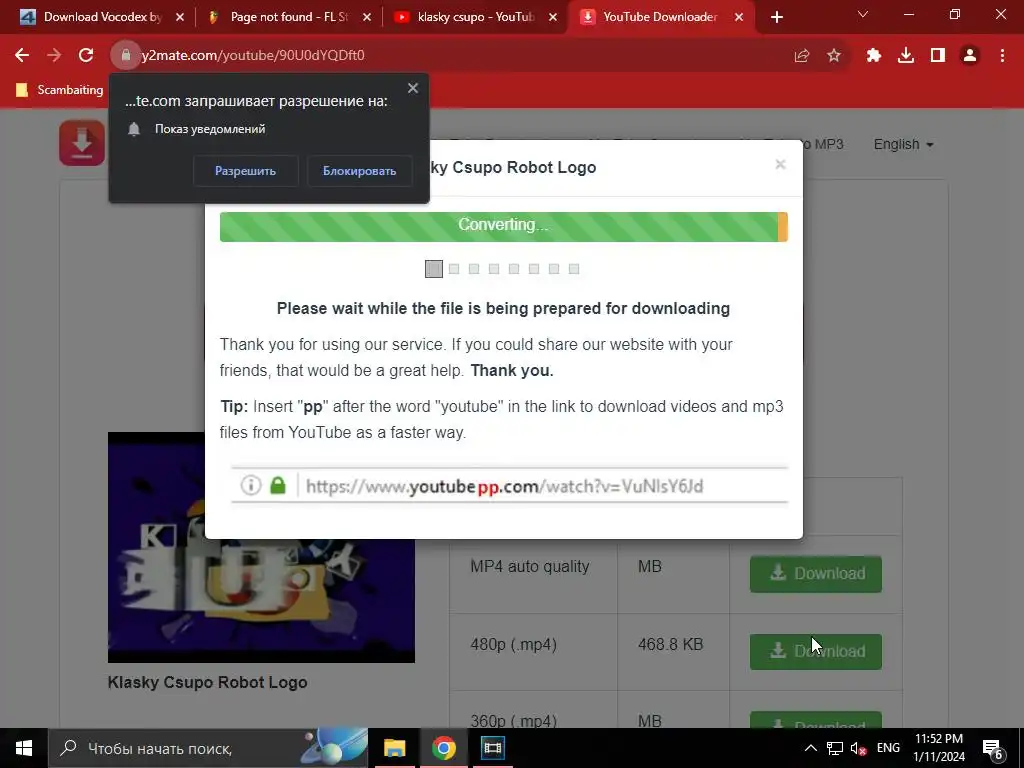Select the first carousel indicator square
1024x768 pixels.
[434, 269]
